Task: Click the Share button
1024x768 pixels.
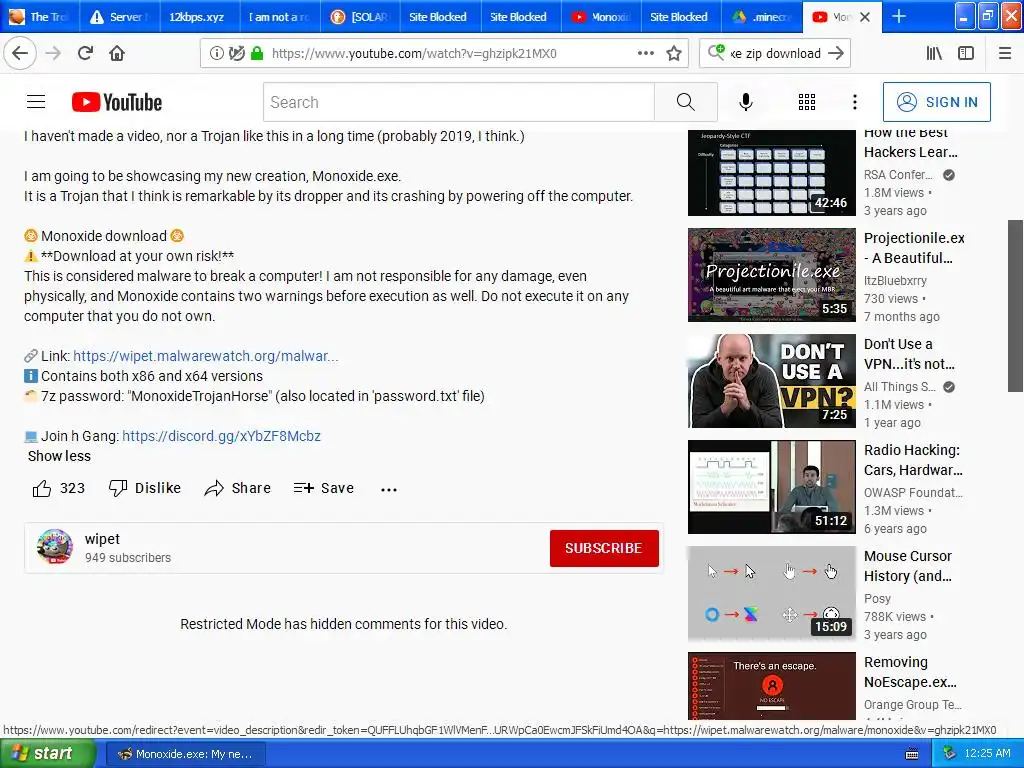Action: pyautogui.click(x=238, y=488)
